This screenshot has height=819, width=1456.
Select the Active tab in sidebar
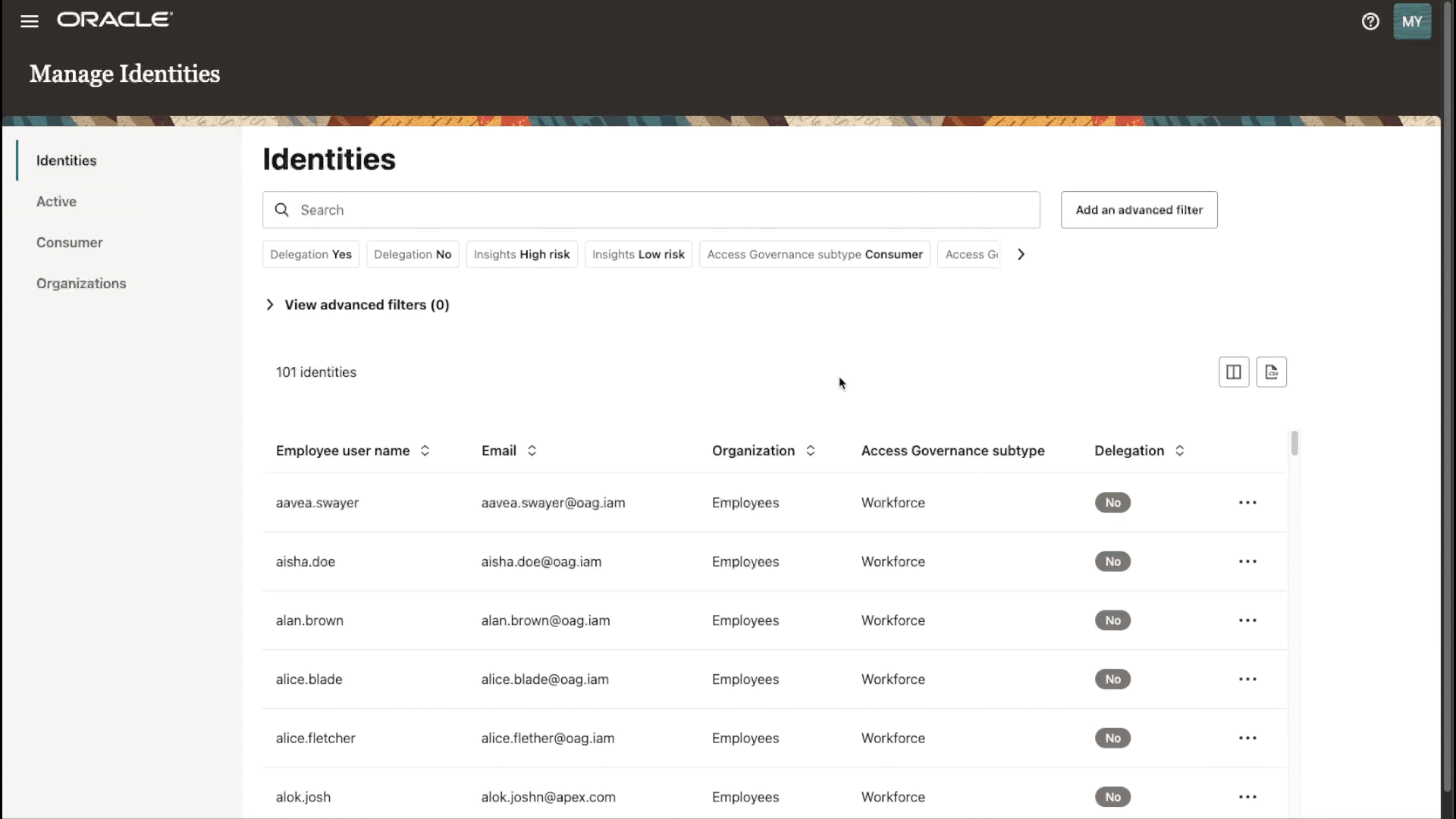(56, 201)
